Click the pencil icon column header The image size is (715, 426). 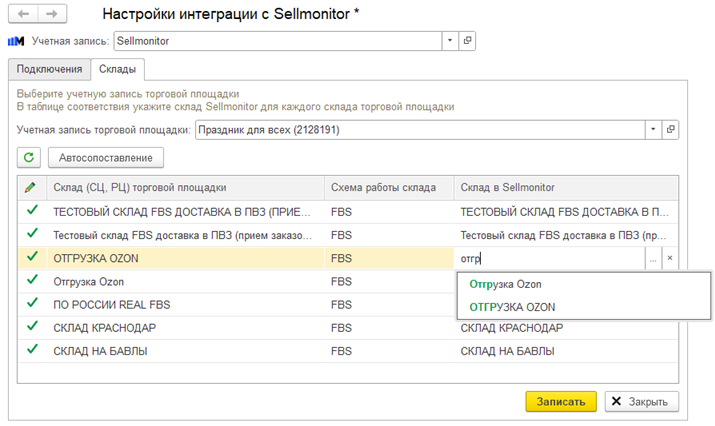(x=31, y=187)
